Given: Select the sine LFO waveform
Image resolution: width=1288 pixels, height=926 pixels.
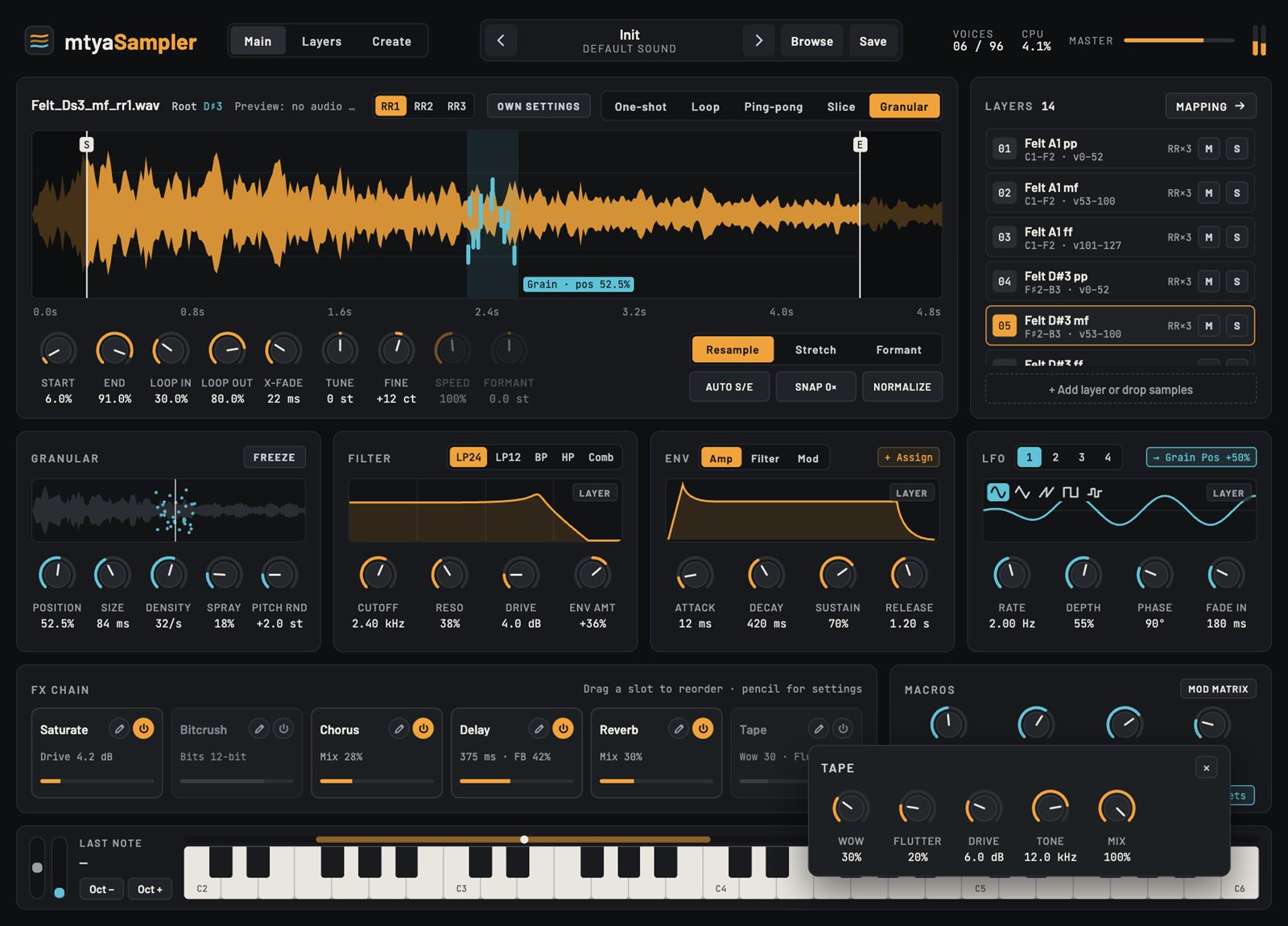Looking at the screenshot, I should pos(997,492).
